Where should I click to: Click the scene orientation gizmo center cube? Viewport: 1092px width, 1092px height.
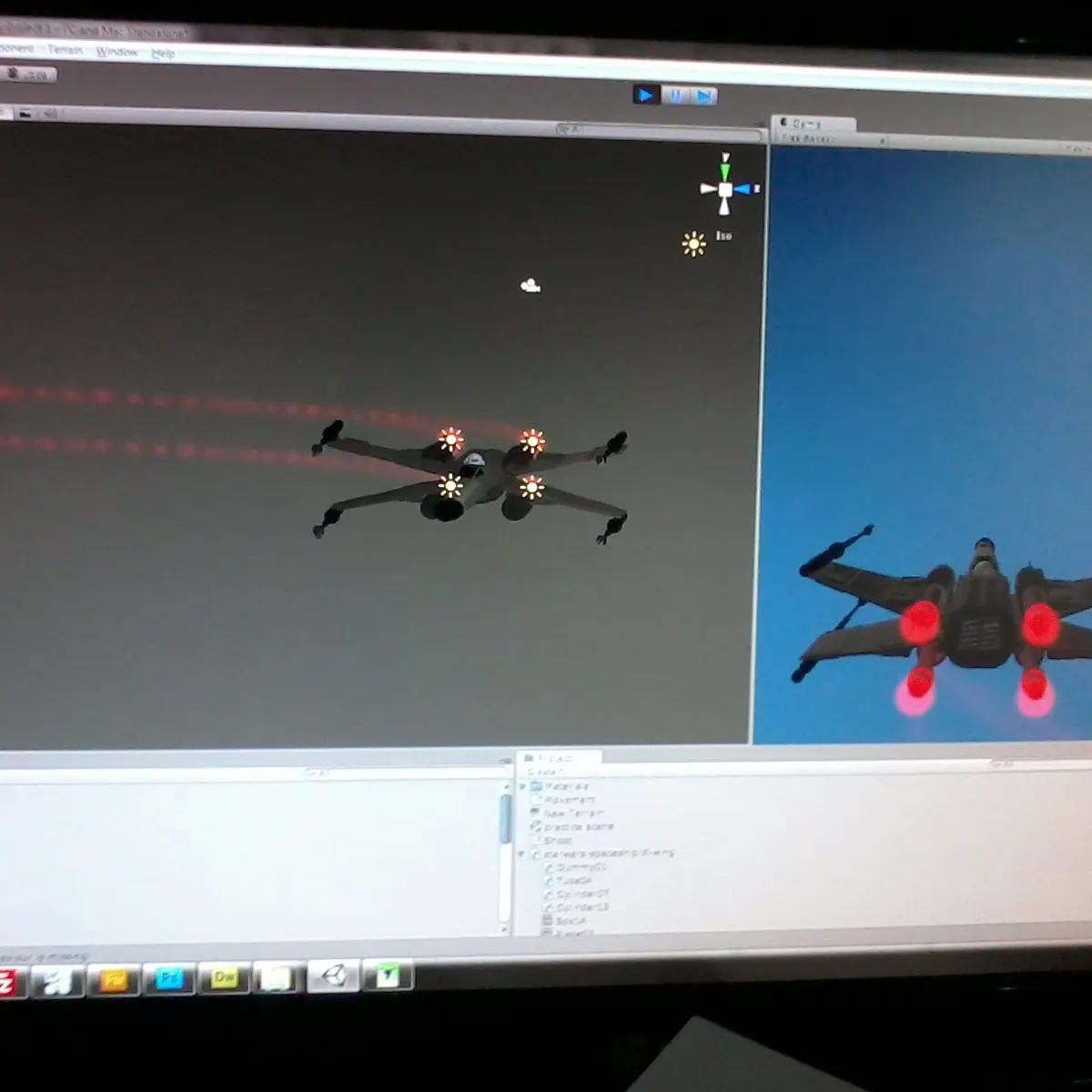(725, 189)
